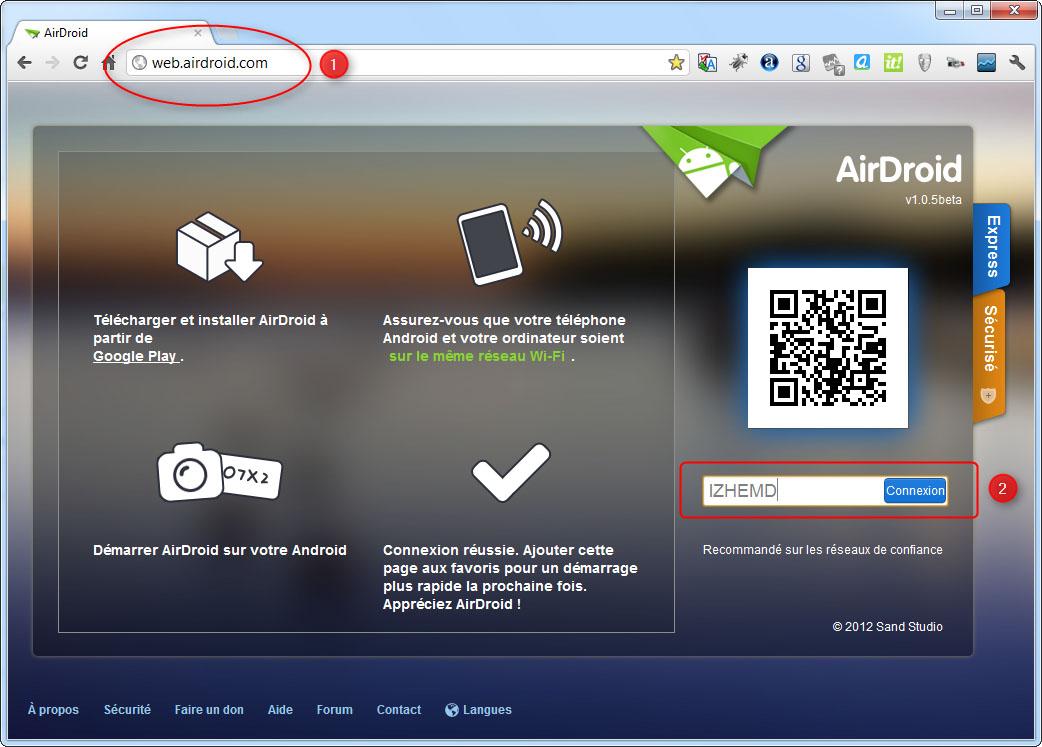Click the 'Recommandé sur les réseaux de confiance' text
The image size is (1042, 747).
point(823,550)
